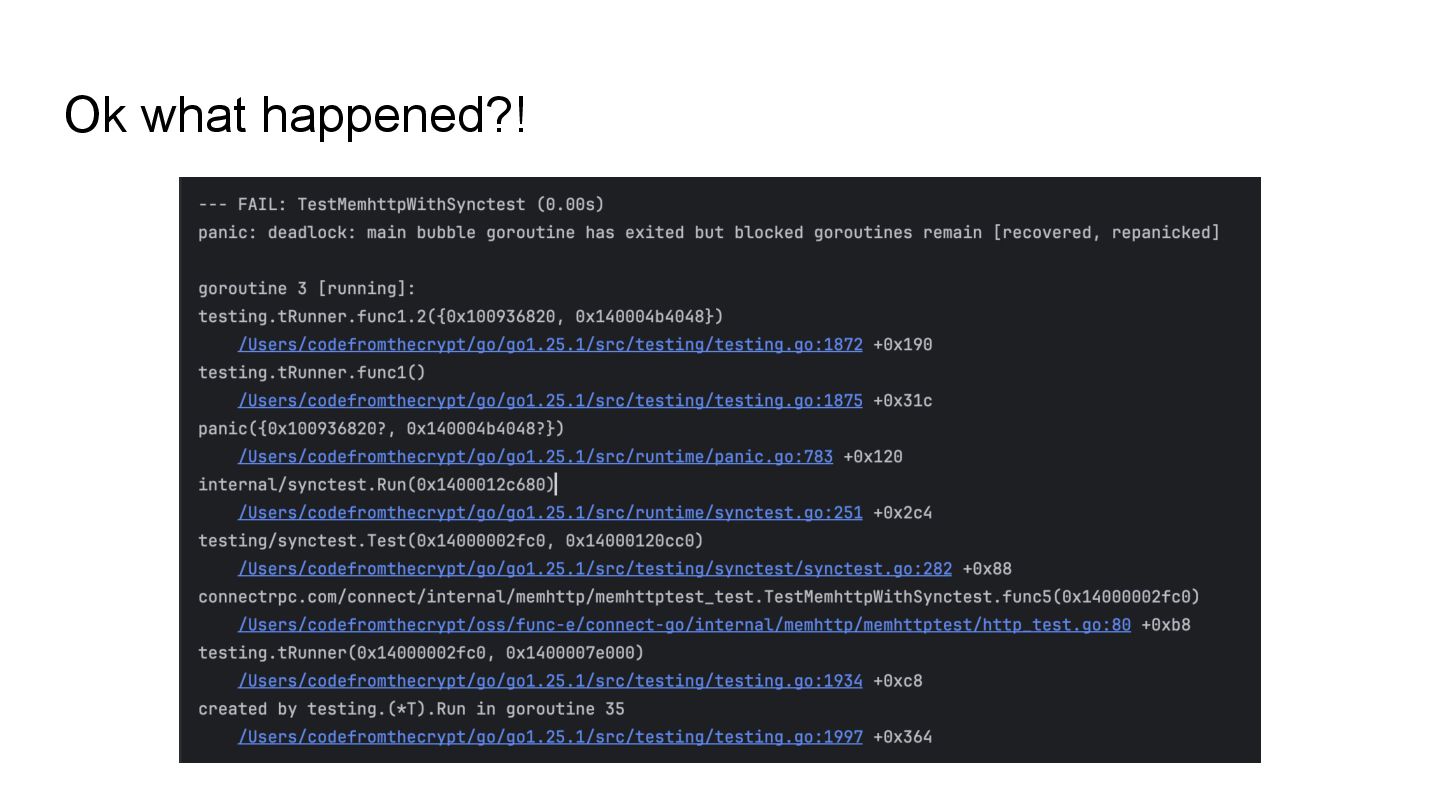Follow the testing/synctest/synctest.go:282 link
This screenshot has width=1440, height=810.
point(595,569)
